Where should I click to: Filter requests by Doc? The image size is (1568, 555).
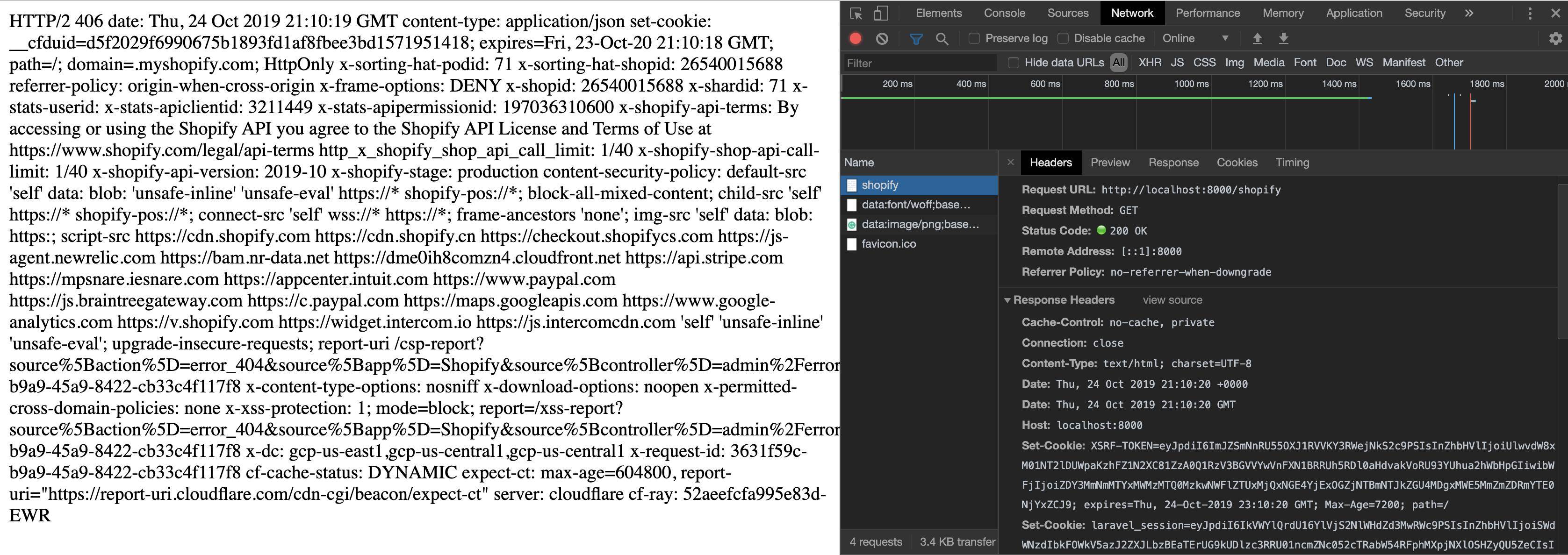1336,63
